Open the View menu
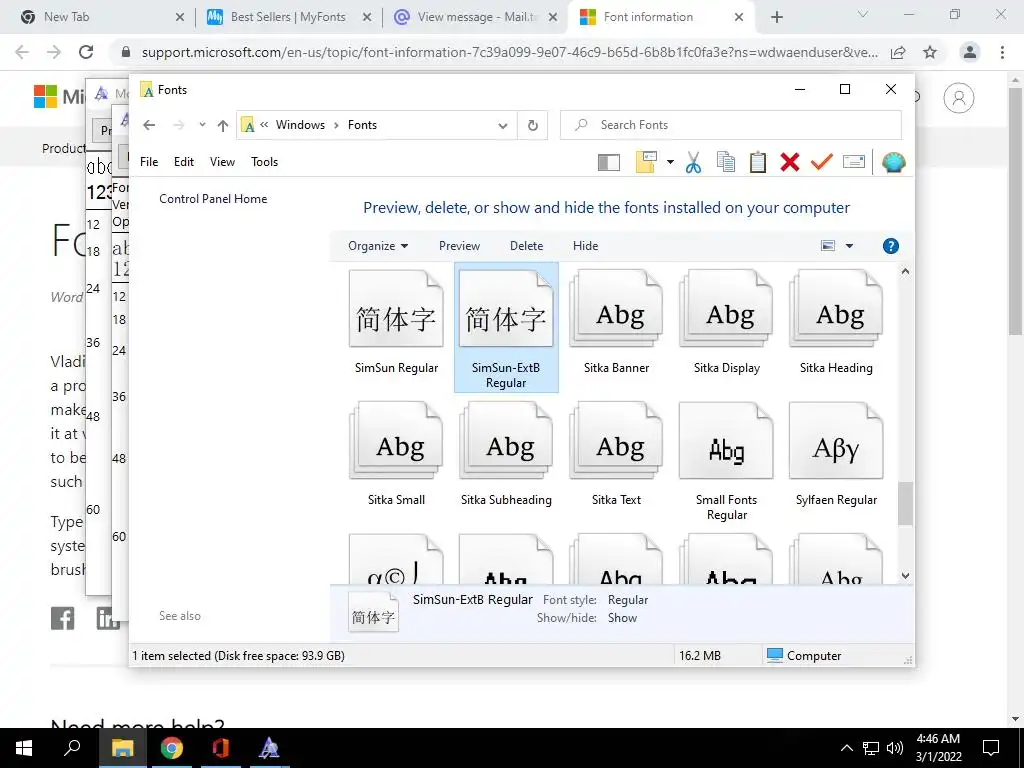This screenshot has width=1024, height=768. 222,162
